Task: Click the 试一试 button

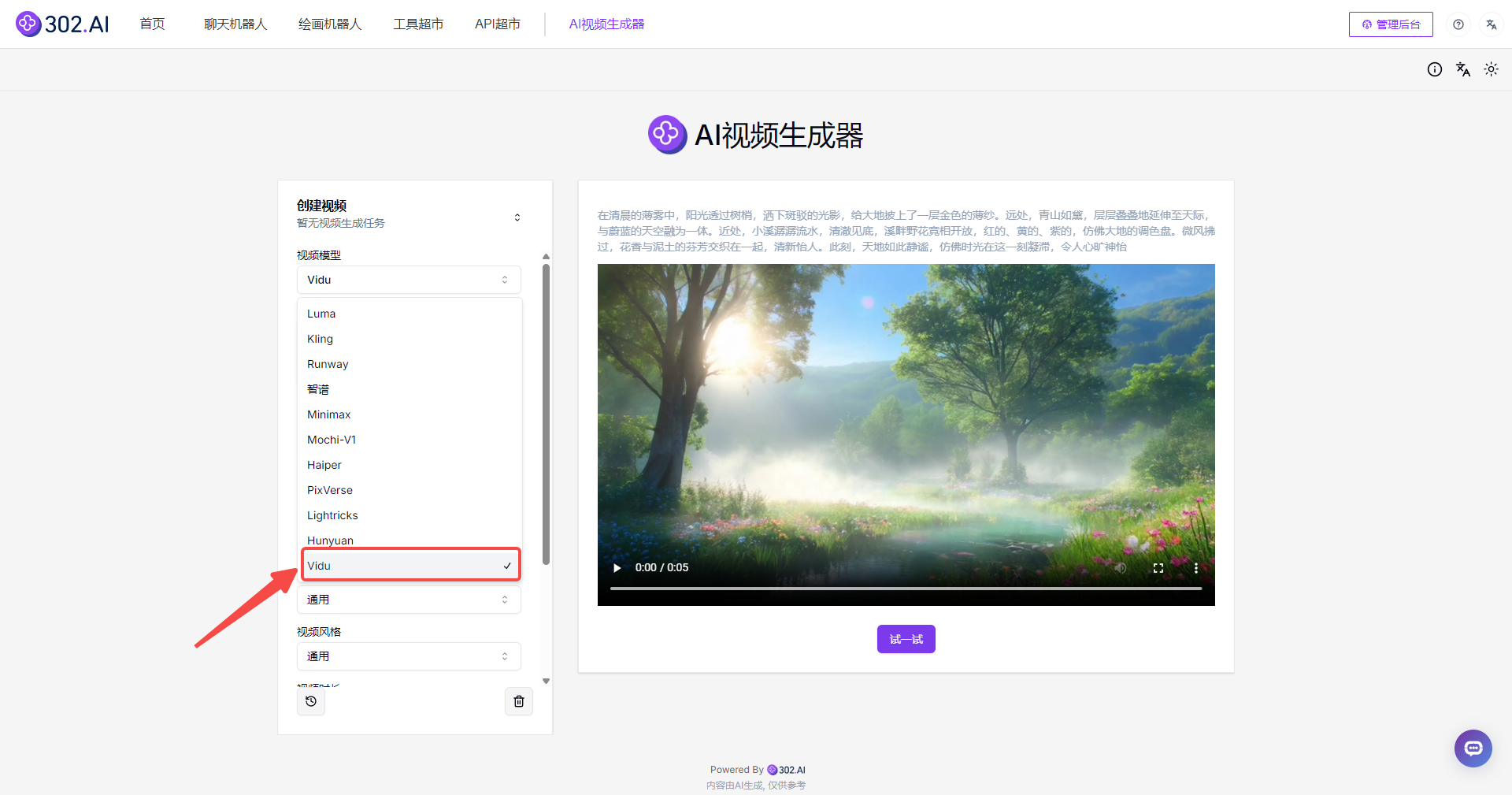Action: tap(906, 639)
